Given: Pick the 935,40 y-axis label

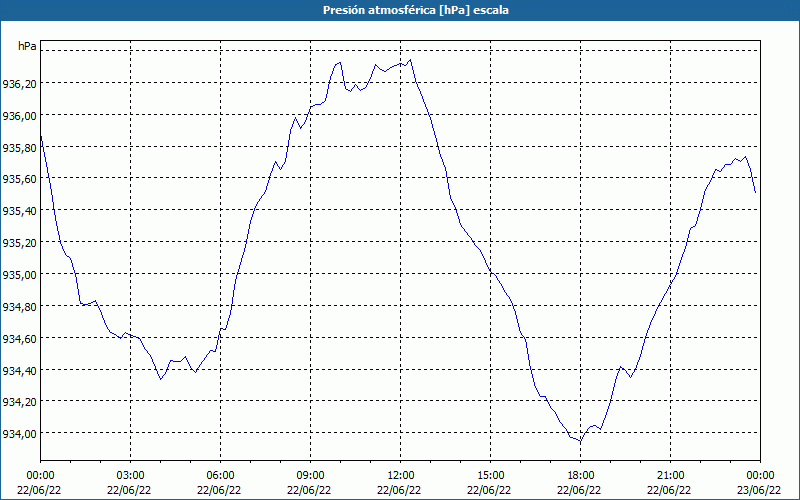Looking at the screenshot, I should coord(20,211).
